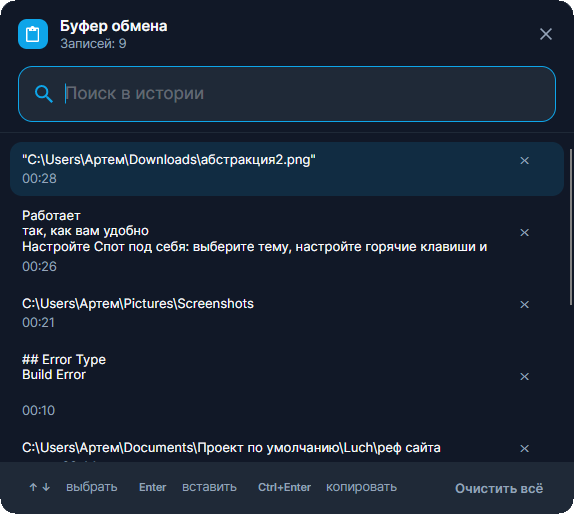
Task: Select the Downloads\абстракция2.png path text
Action: [x=169, y=160]
